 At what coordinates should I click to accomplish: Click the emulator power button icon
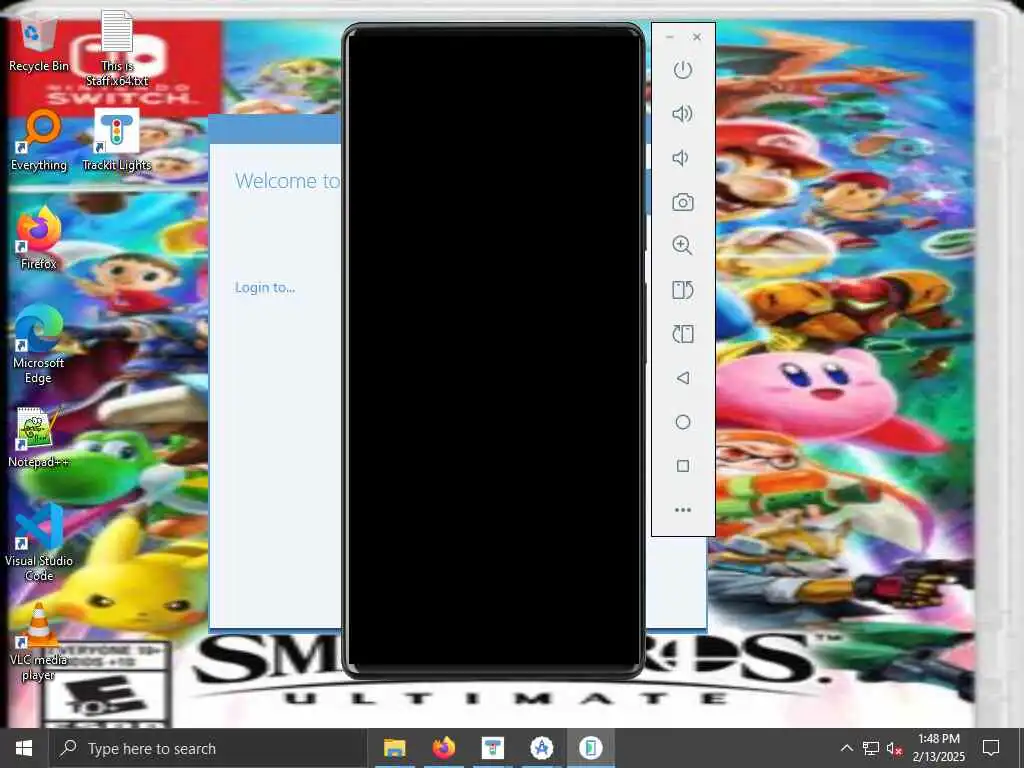pyautogui.click(x=682, y=69)
